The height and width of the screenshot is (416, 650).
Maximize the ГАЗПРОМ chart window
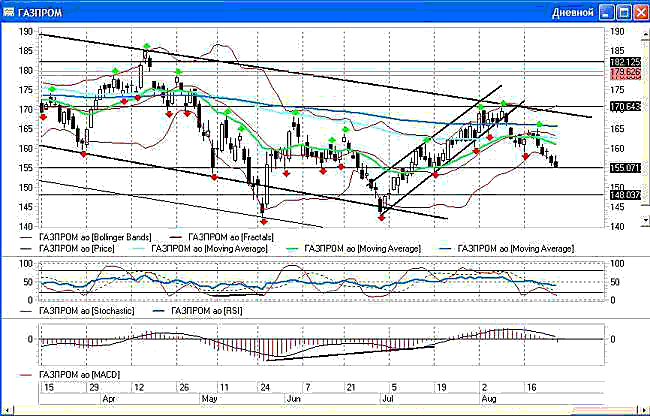click(623, 12)
